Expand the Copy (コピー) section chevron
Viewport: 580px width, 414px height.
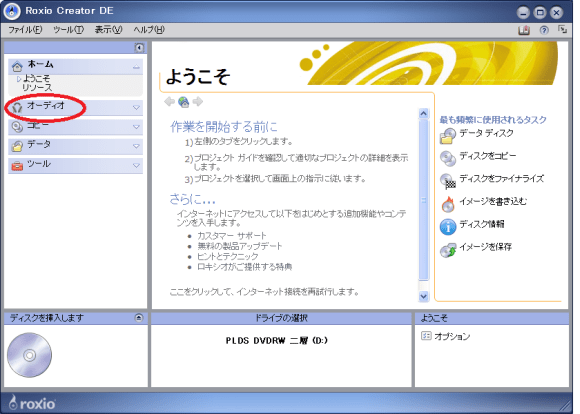(x=136, y=127)
